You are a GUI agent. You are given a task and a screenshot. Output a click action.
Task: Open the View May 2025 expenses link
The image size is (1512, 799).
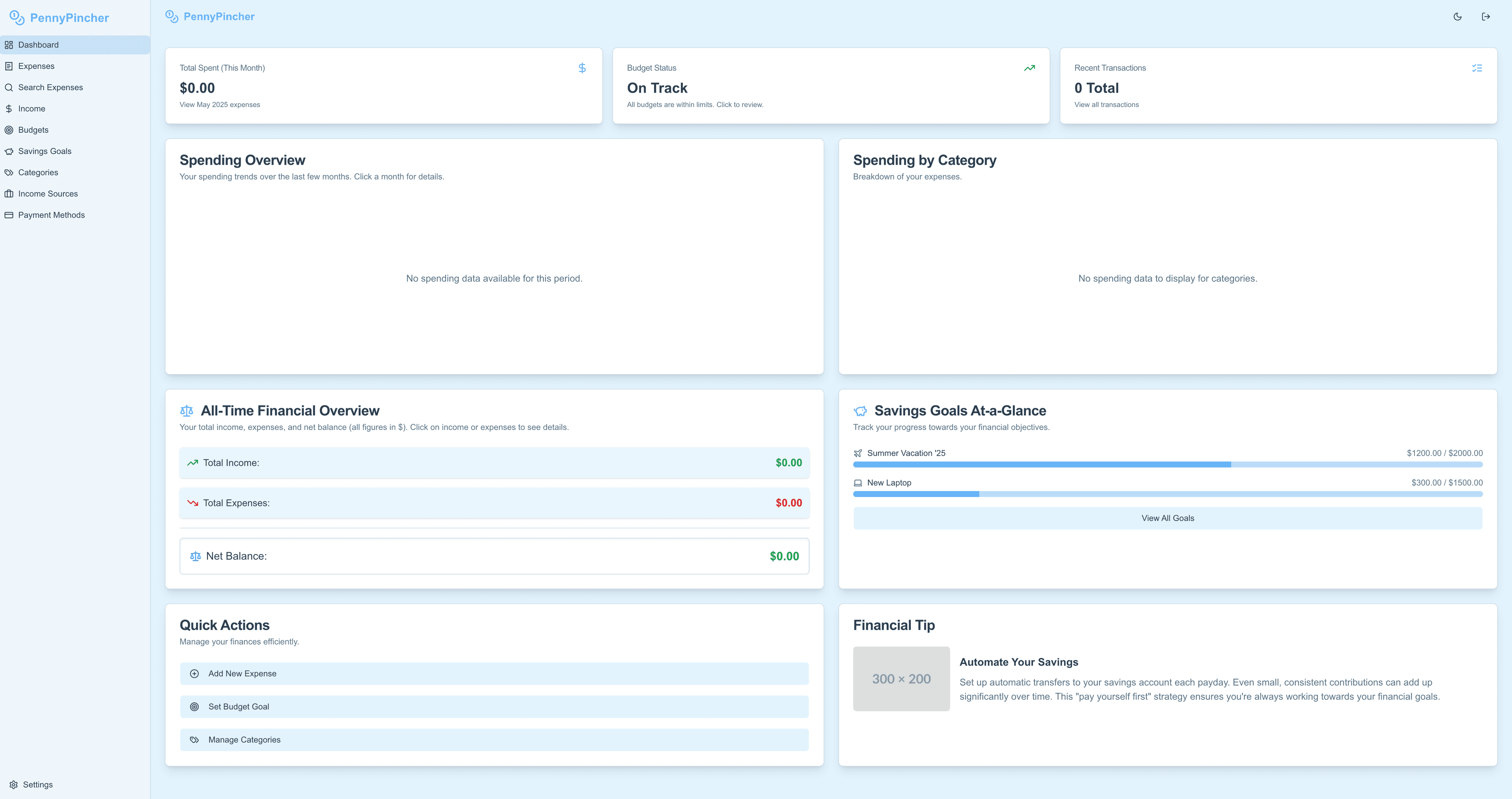click(220, 105)
